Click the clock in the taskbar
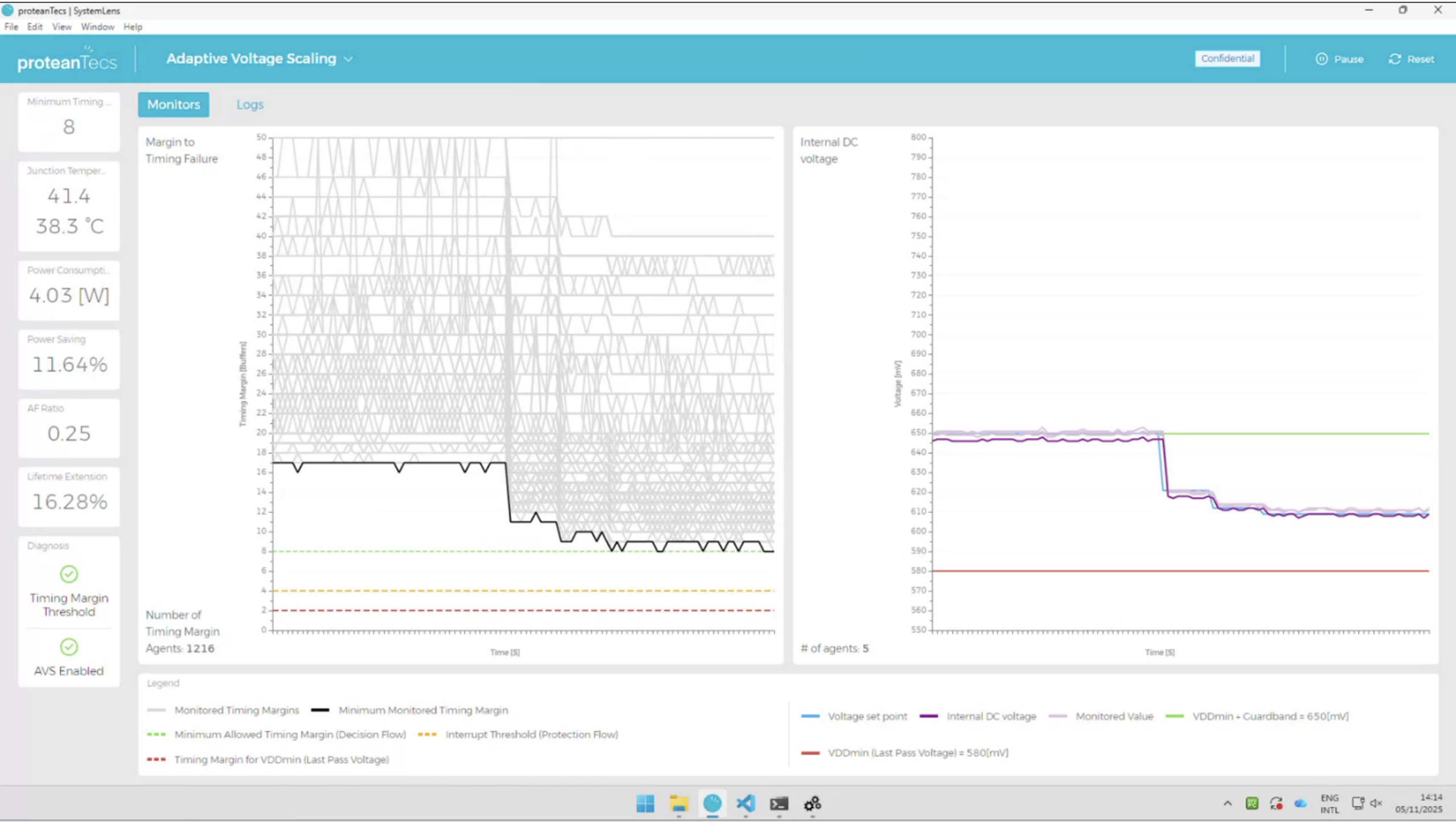 [x=1428, y=803]
